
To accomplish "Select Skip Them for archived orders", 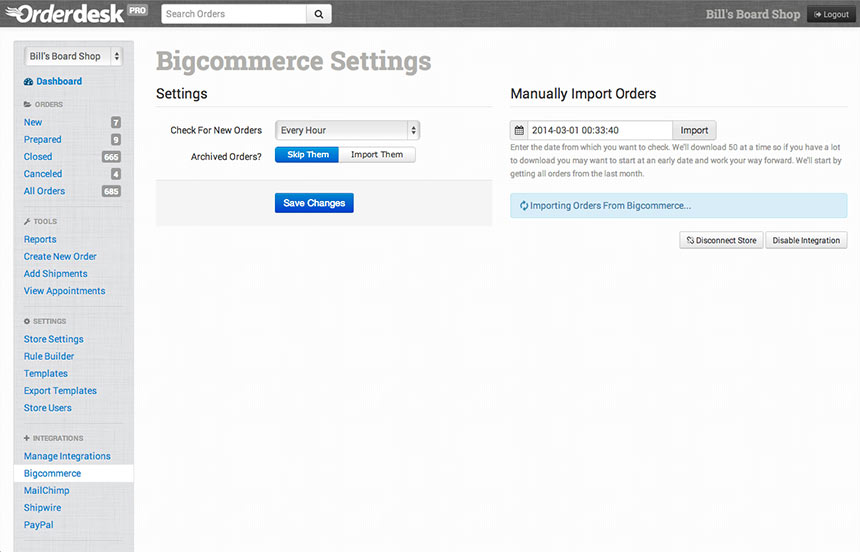I will coord(307,155).
